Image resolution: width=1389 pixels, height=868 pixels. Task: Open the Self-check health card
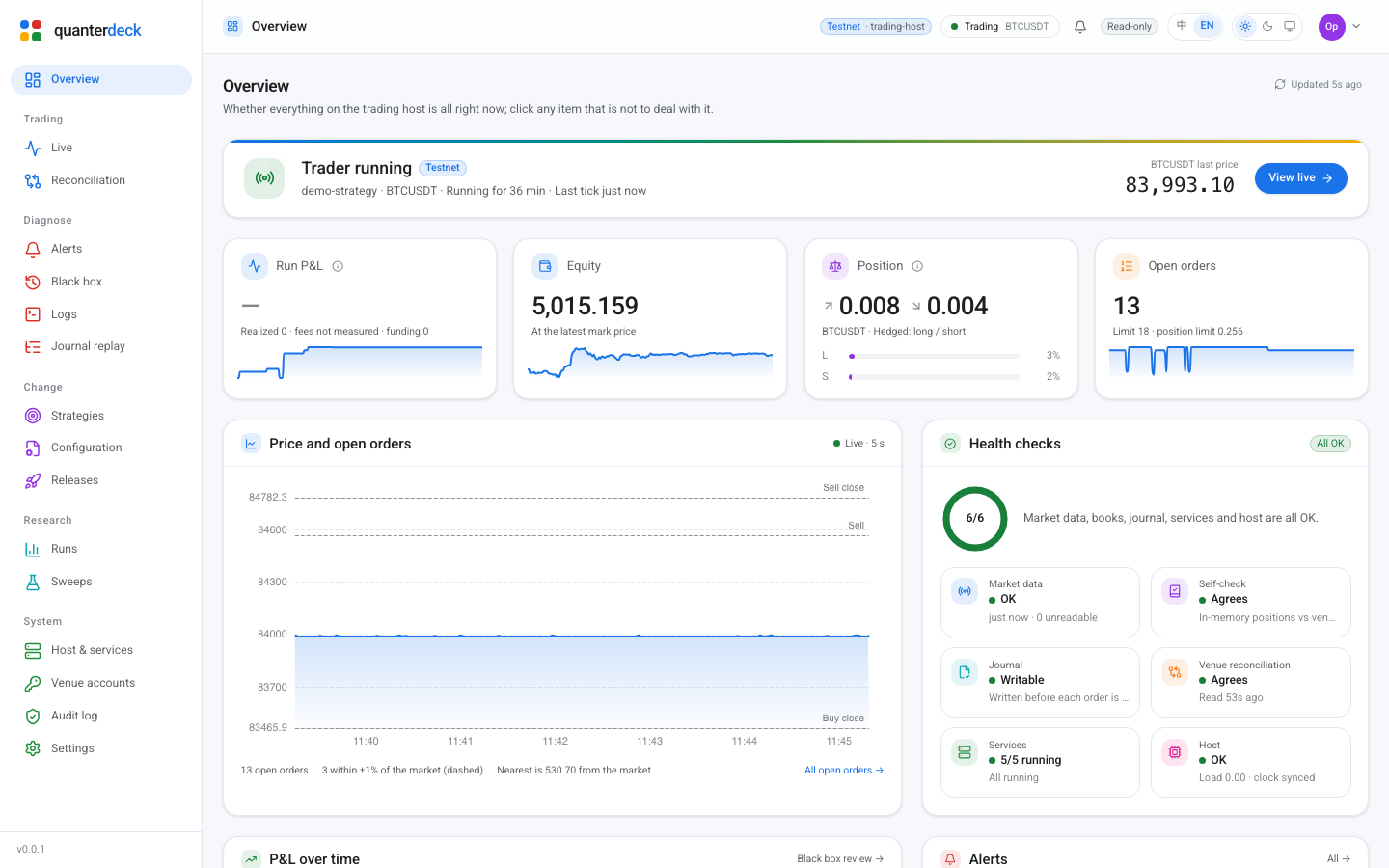click(1250, 602)
